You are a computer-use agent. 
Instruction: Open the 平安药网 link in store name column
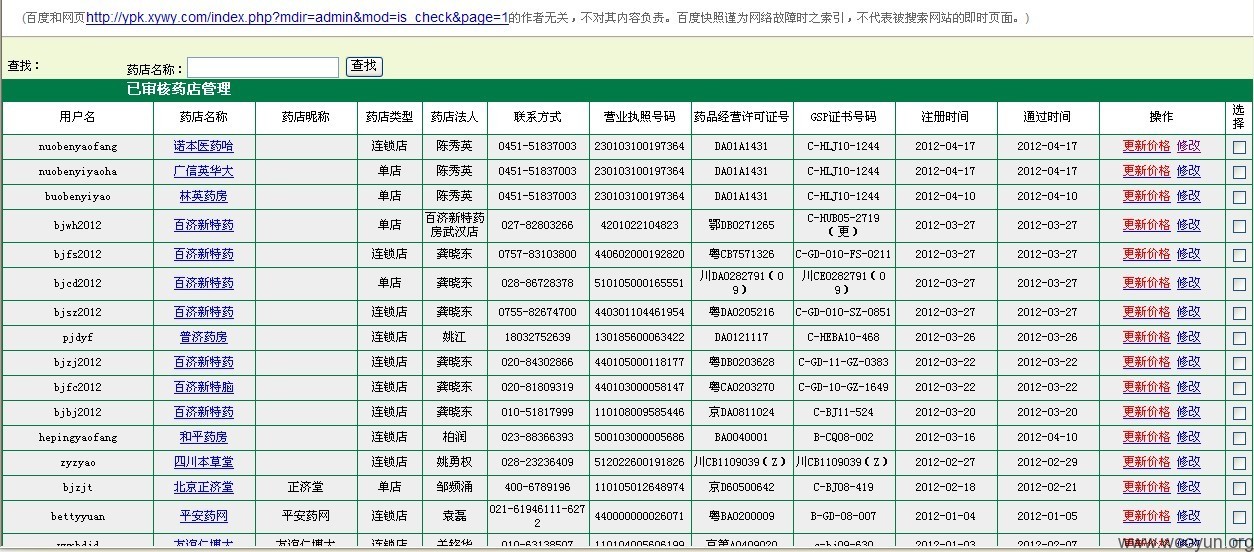[204, 516]
